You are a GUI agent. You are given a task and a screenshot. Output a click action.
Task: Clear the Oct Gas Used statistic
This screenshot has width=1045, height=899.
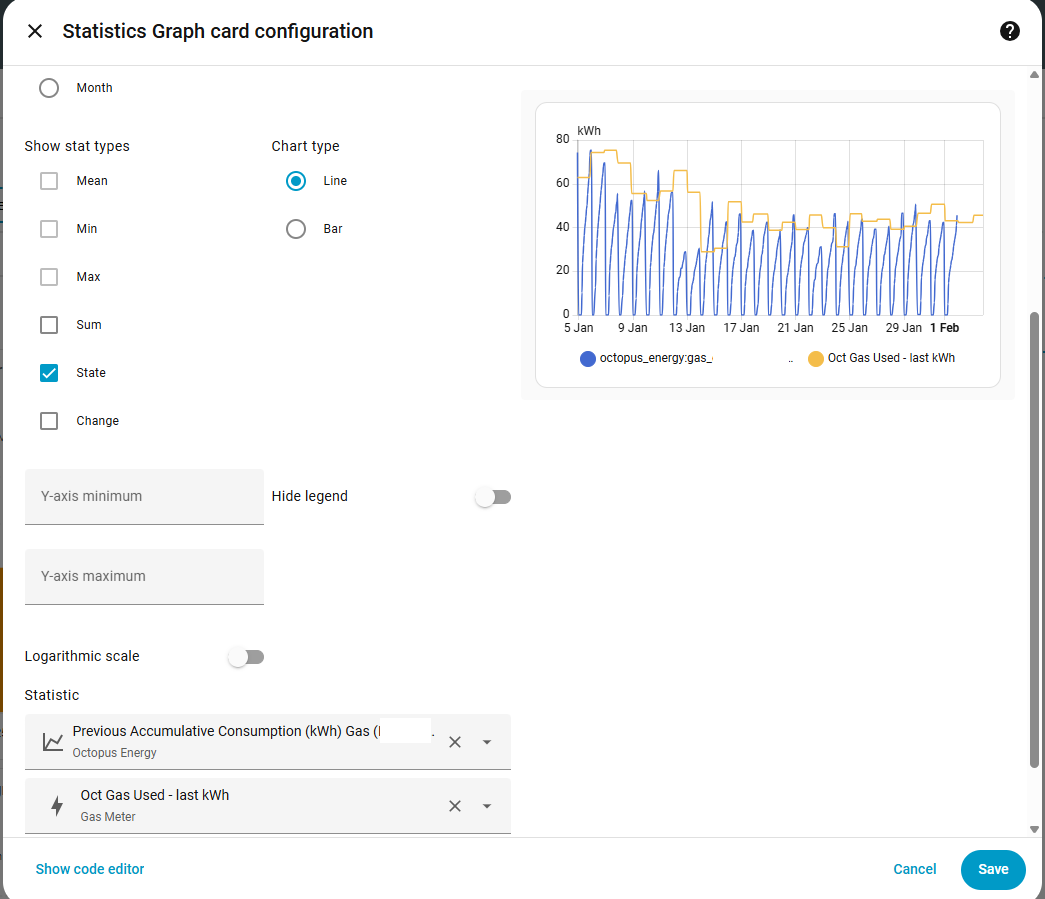coord(455,806)
